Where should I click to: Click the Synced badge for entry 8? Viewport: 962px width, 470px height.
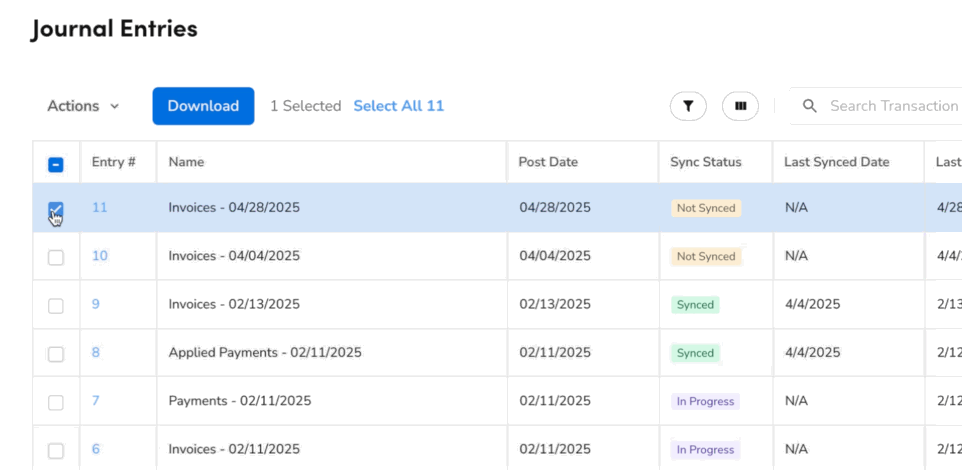(695, 353)
